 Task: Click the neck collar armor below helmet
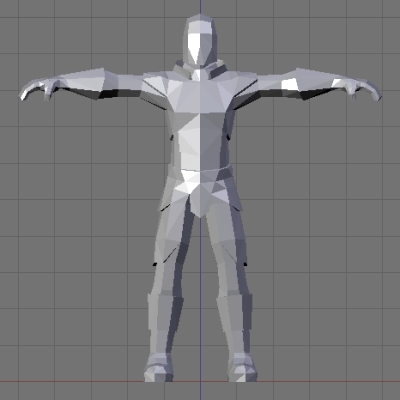tap(200, 69)
